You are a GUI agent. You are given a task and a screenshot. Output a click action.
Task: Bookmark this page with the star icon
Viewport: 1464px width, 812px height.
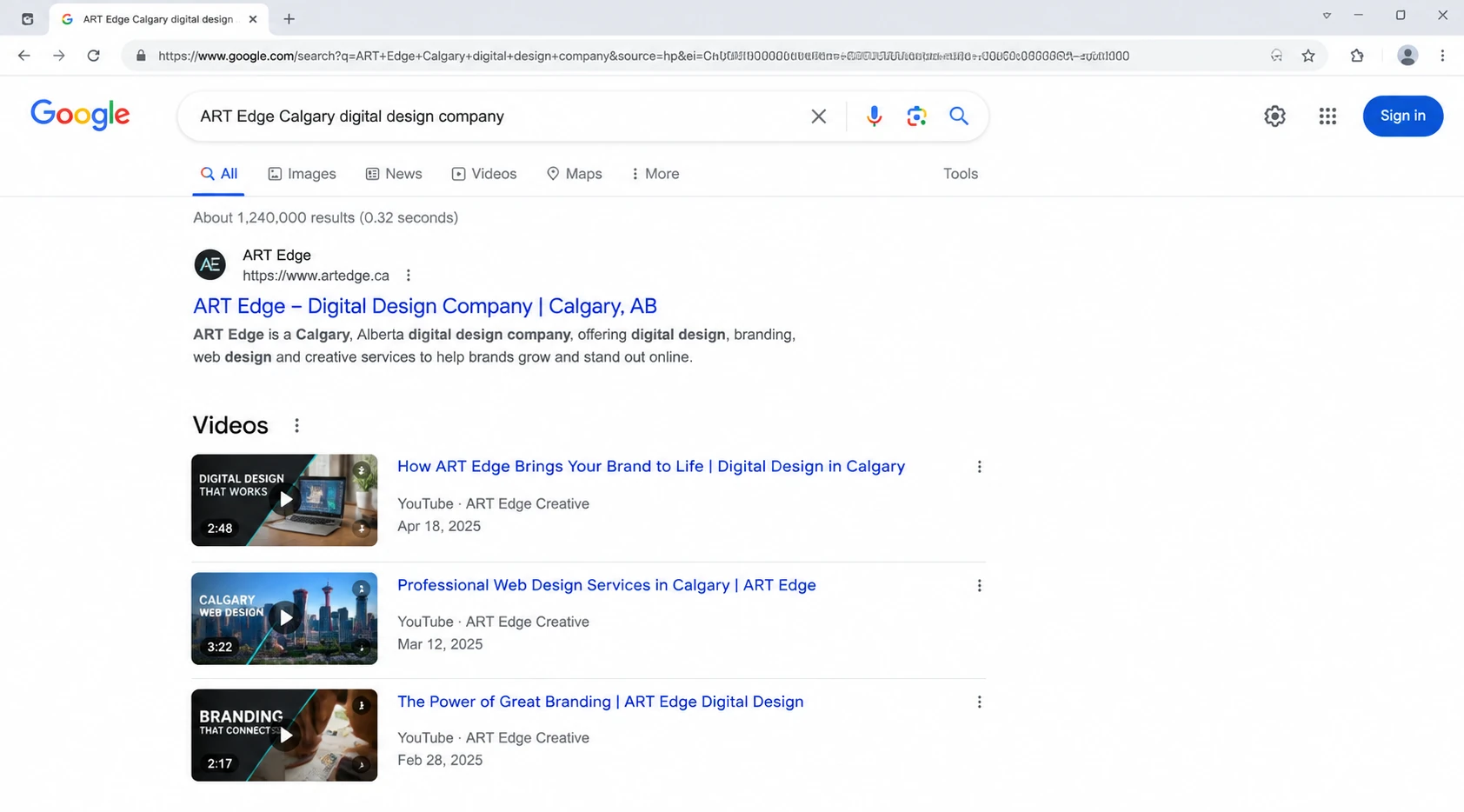(x=1308, y=56)
